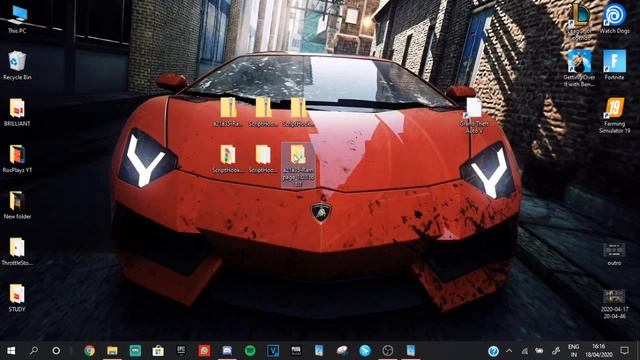Launch PUBG from taskbar

point(296,350)
